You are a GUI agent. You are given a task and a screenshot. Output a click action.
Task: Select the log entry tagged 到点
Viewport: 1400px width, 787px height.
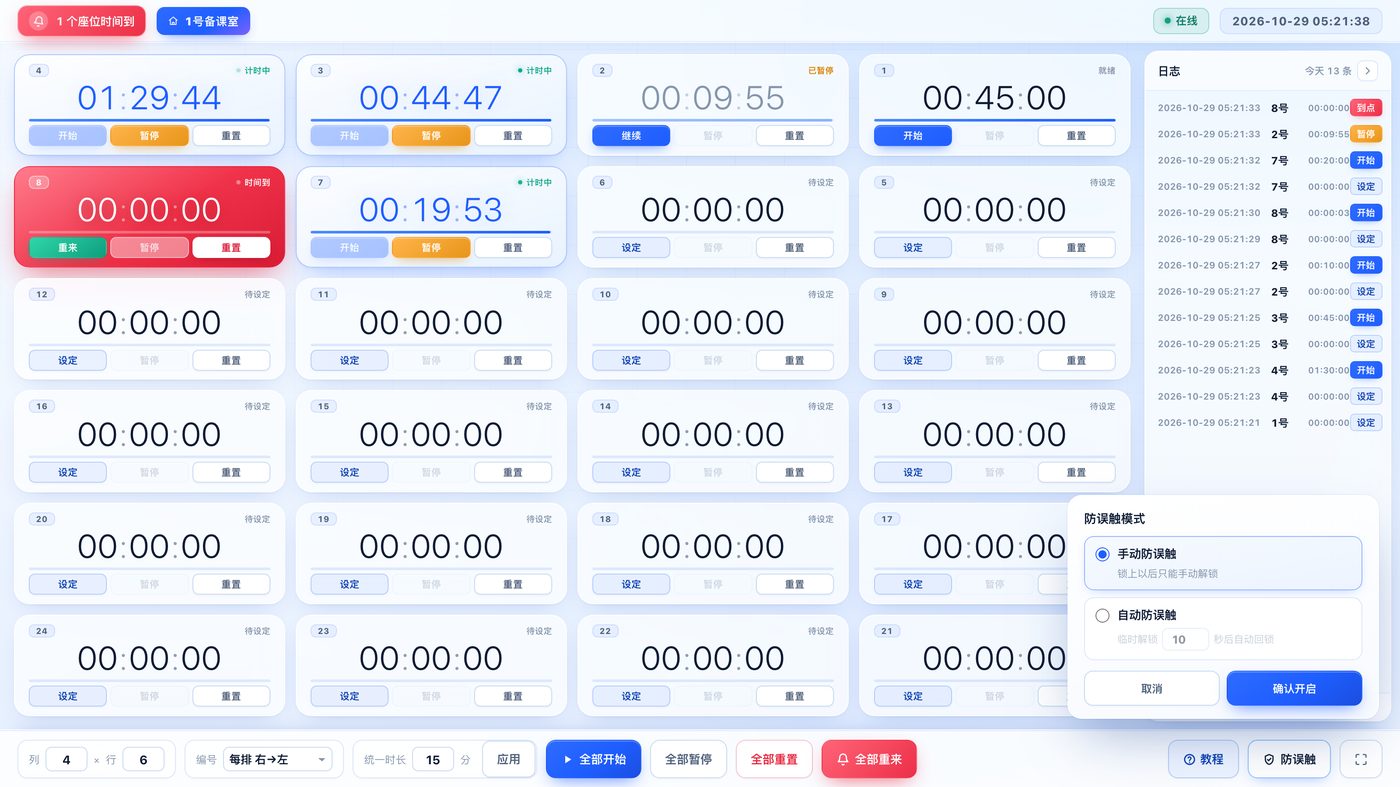(1269, 108)
